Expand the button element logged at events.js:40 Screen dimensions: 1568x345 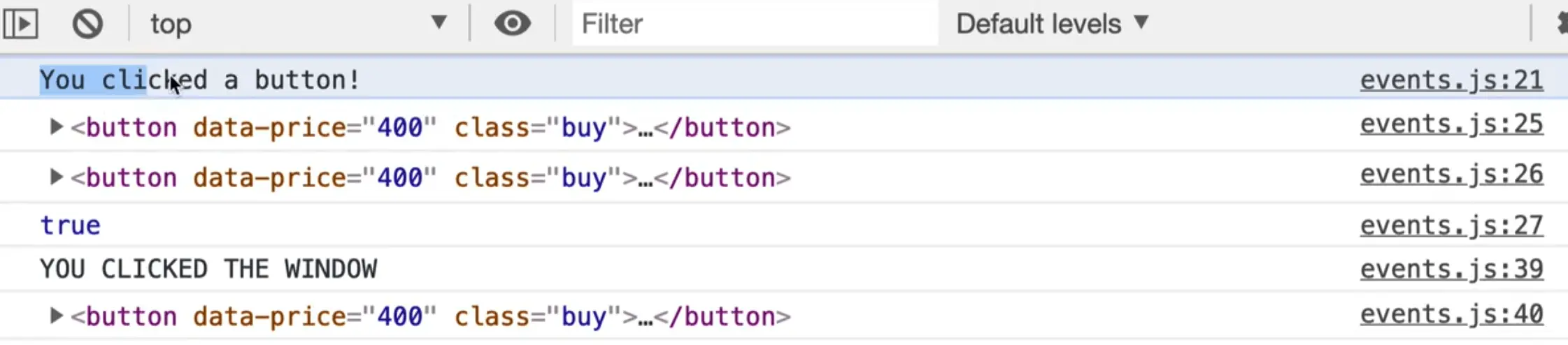[x=55, y=316]
